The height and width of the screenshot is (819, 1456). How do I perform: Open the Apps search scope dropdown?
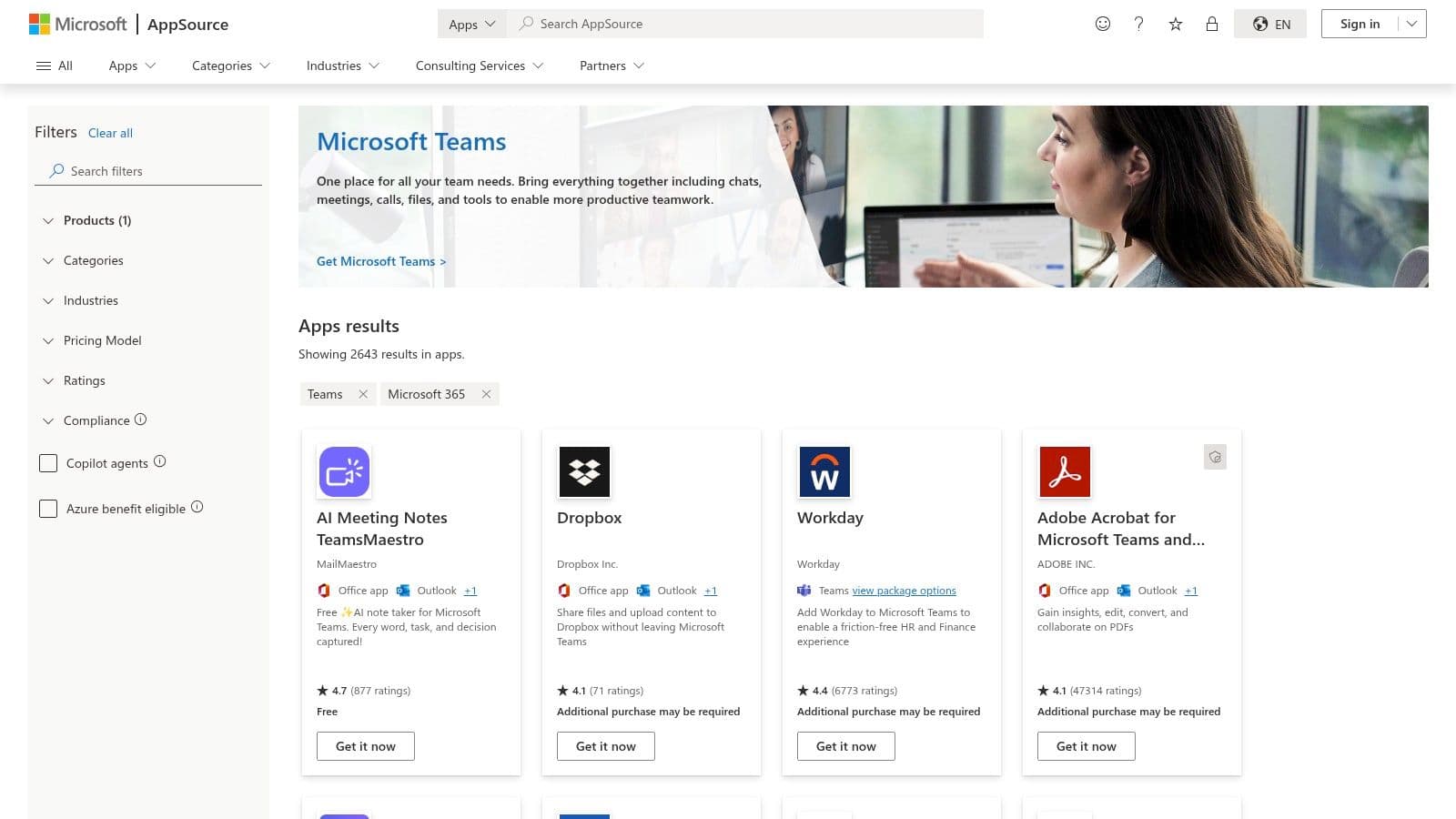[471, 24]
